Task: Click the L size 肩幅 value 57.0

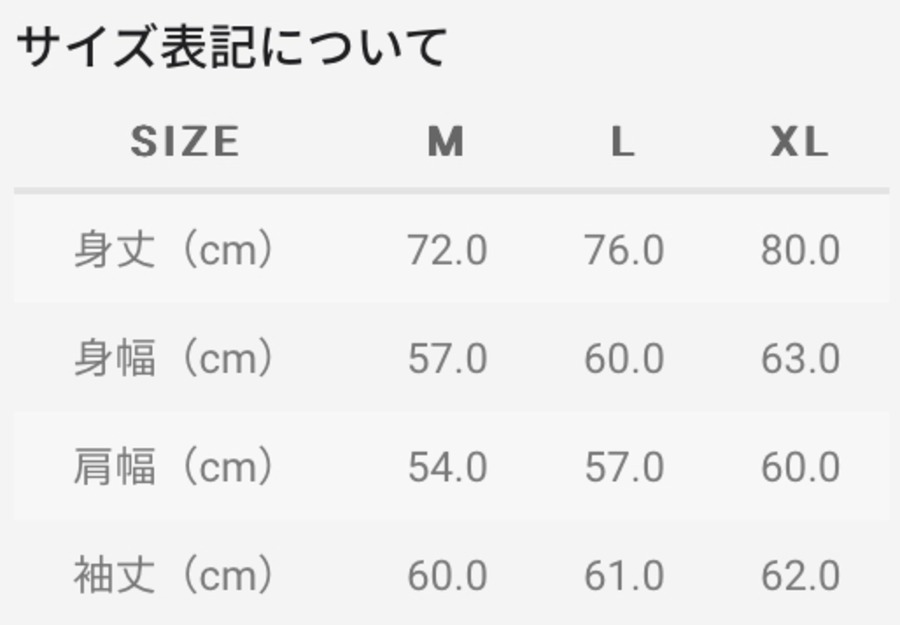Action: 624,467
